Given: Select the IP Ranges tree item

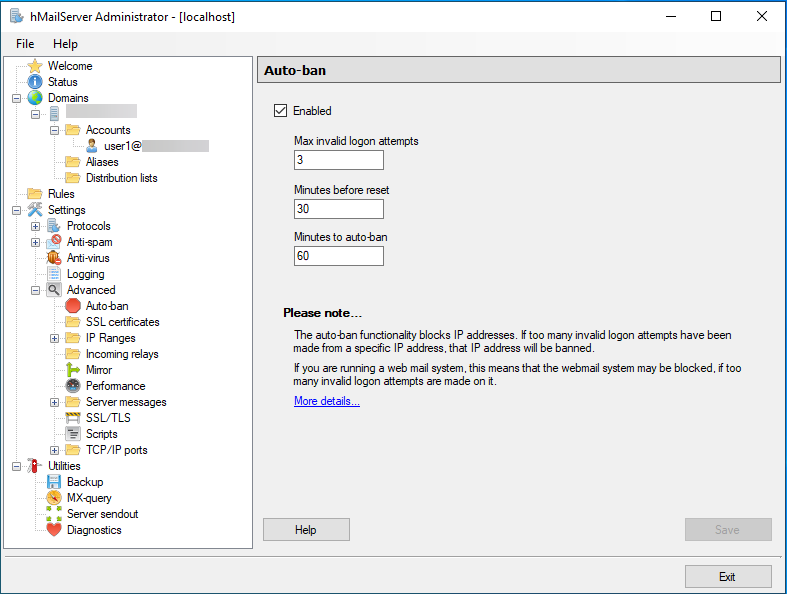Looking at the screenshot, I should coord(110,338).
